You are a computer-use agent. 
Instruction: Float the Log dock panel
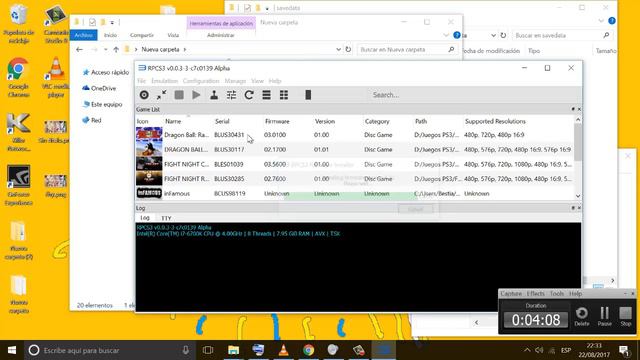[x=573, y=208]
